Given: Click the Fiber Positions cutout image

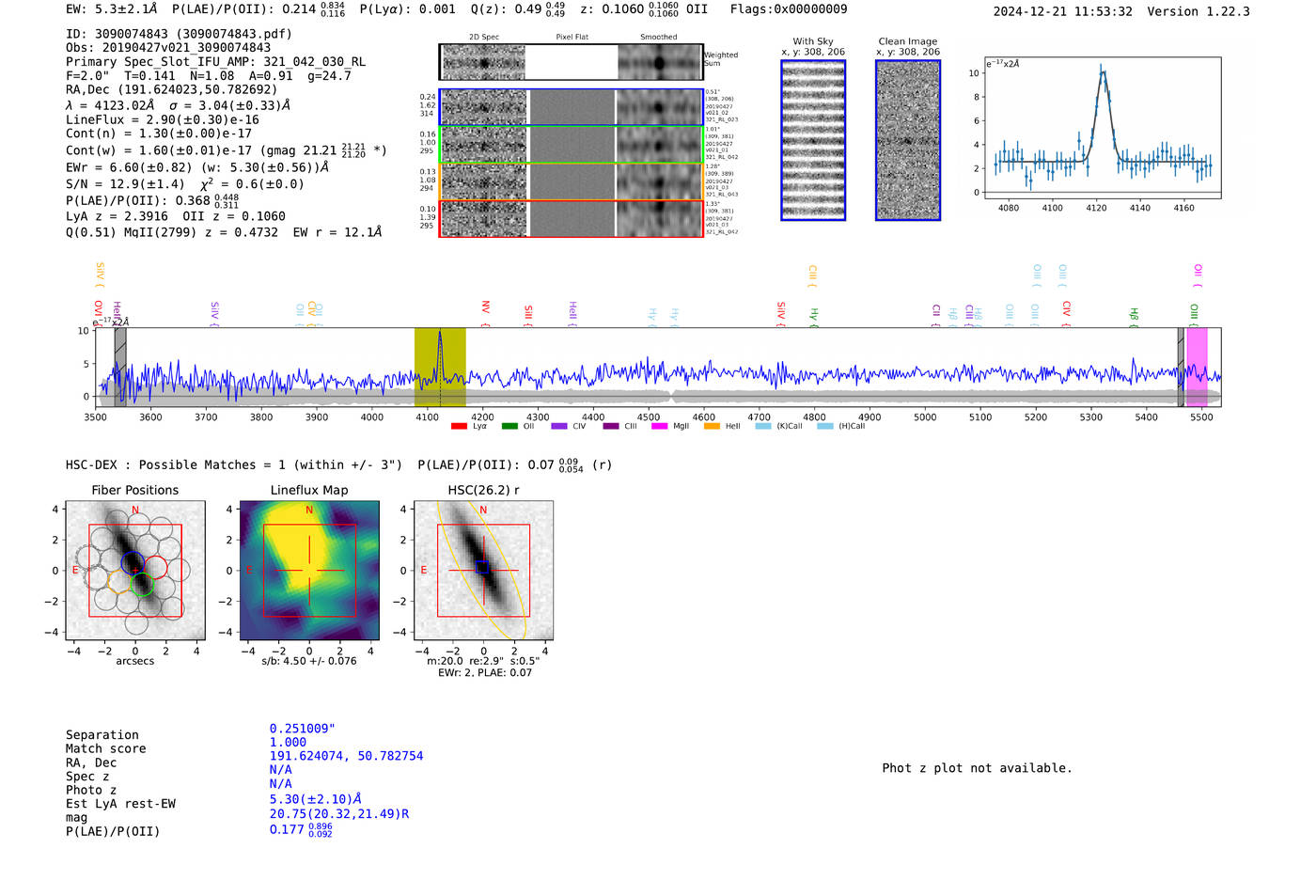Looking at the screenshot, I should pos(135,571).
